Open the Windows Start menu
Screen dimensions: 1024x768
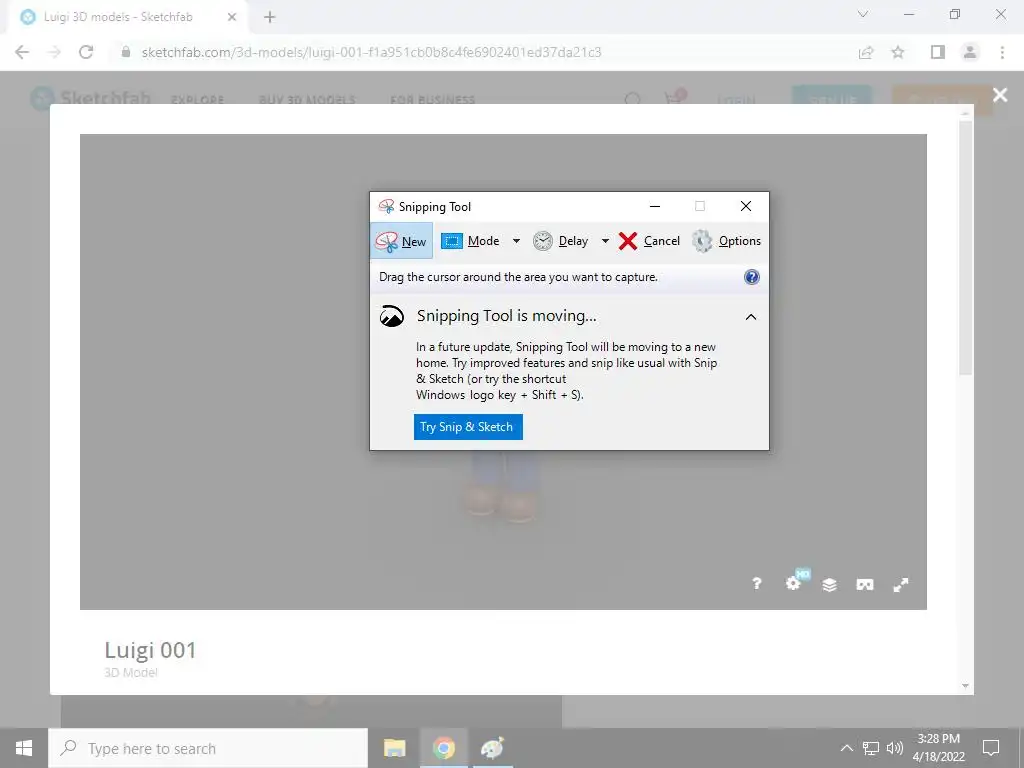[24, 748]
